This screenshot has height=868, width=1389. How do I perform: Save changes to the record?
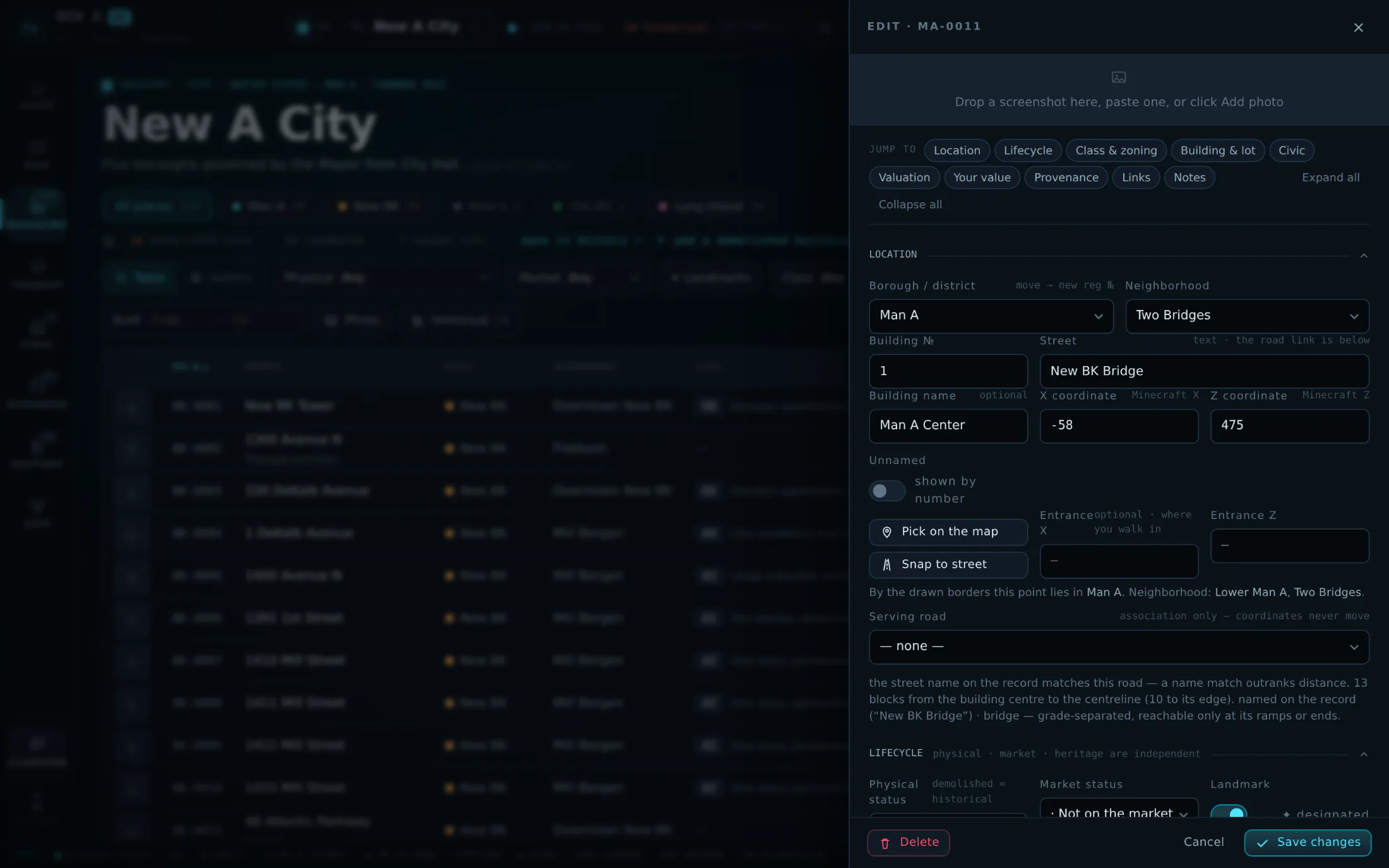[1307, 842]
